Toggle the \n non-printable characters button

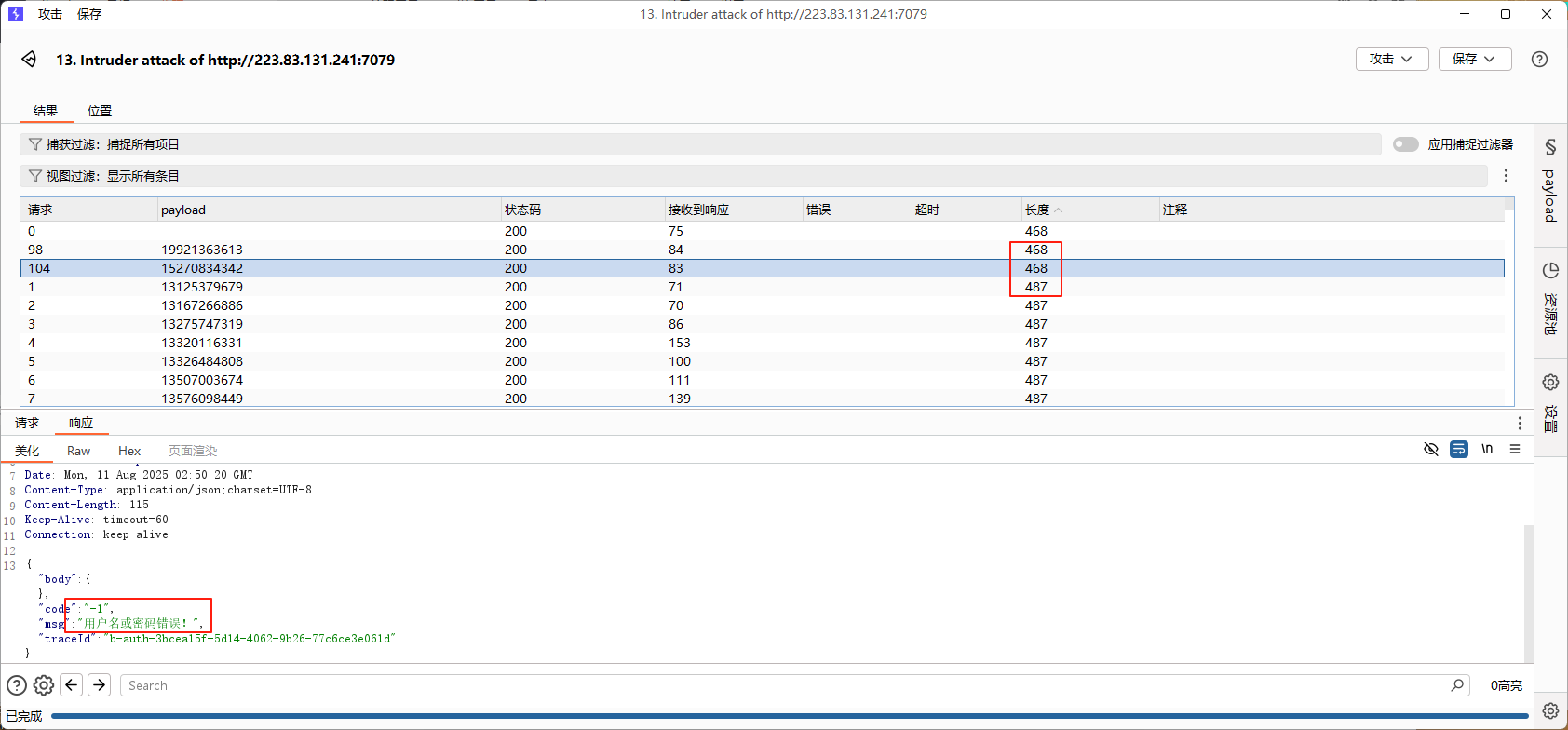click(1487, 450)
